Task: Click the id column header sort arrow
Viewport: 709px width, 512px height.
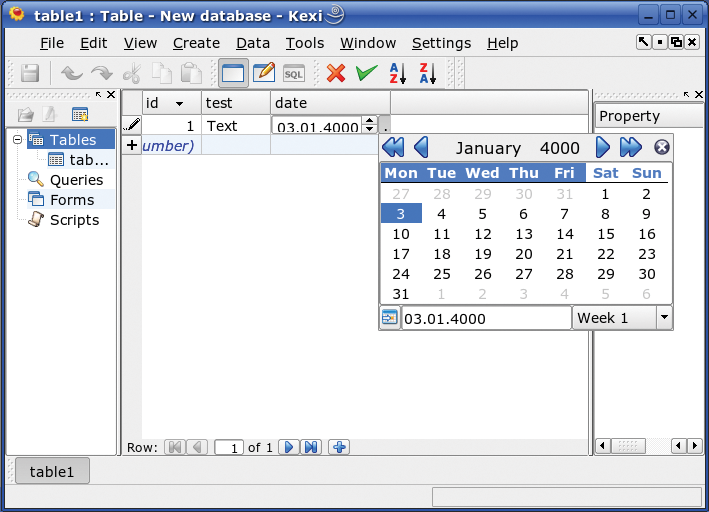Action: click(179, 104)
